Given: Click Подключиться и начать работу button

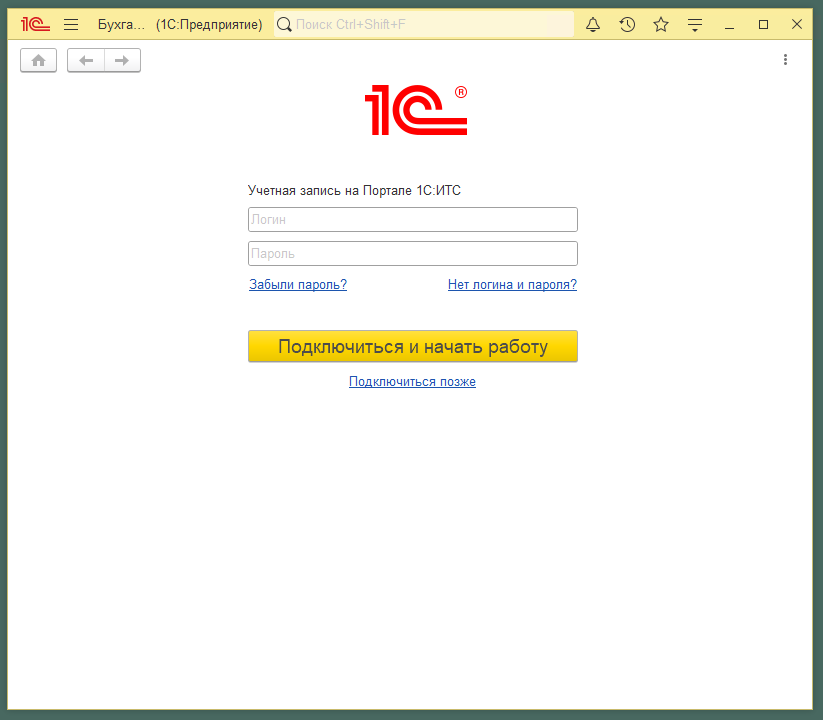Looking at the screenshot, I should click(x=413, y=346).
